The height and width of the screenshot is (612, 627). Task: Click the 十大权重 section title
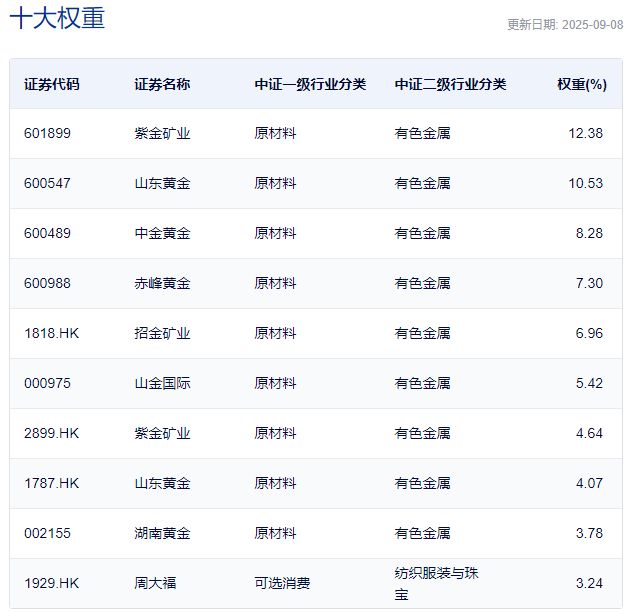[57, 19]
